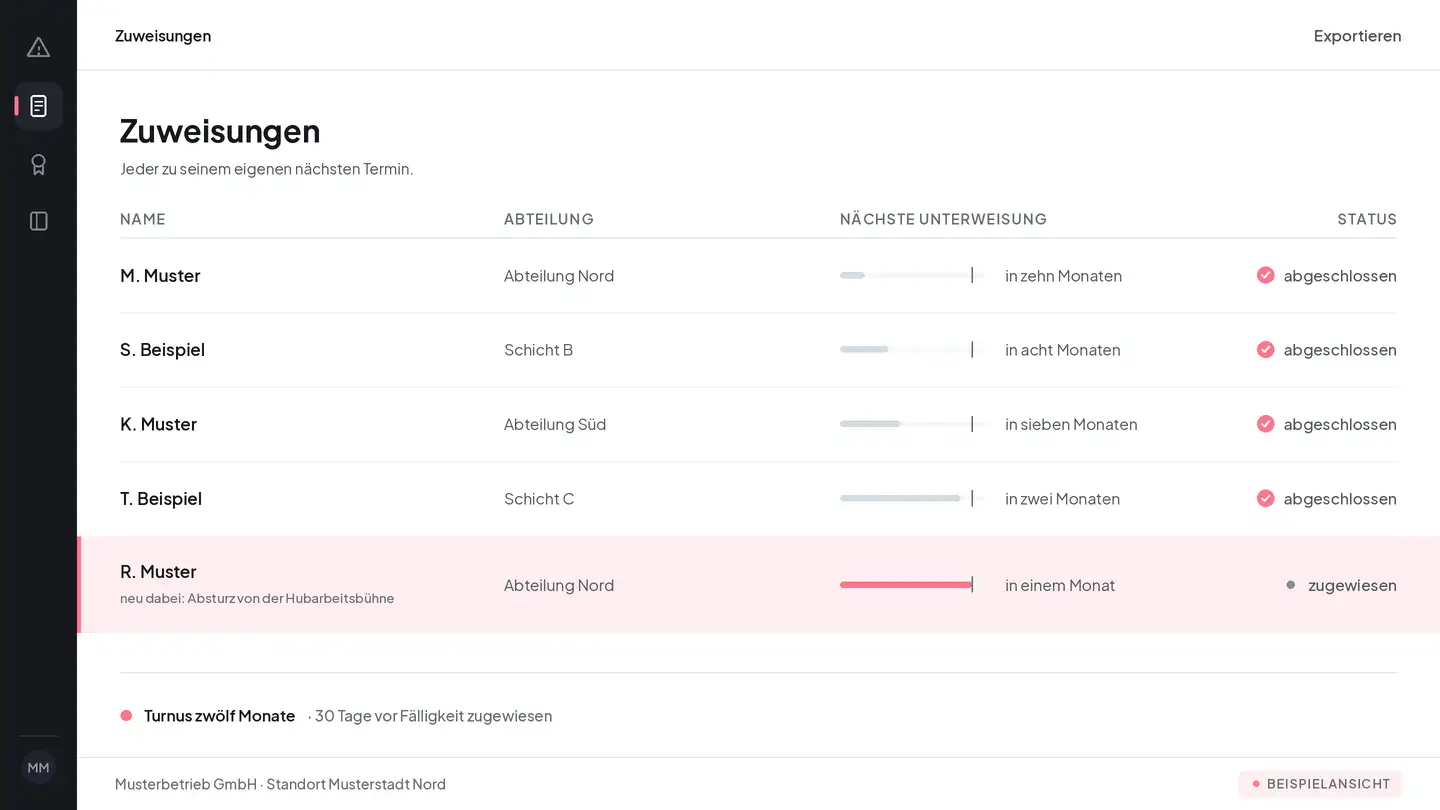Image resolution: width=1440 pixels, height=810 pixels.
Task: Open the K. Muster row
Action: (758, 424)
